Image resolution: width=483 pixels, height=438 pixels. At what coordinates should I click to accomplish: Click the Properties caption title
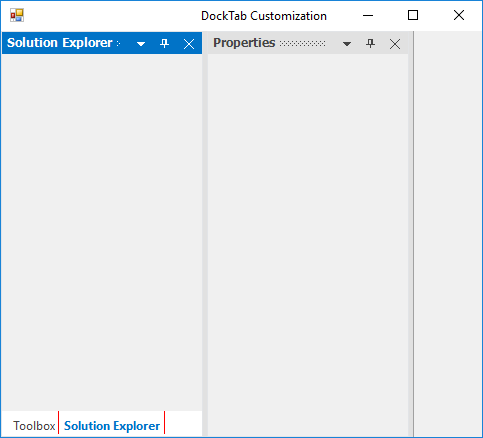click(x=244, y=43)
